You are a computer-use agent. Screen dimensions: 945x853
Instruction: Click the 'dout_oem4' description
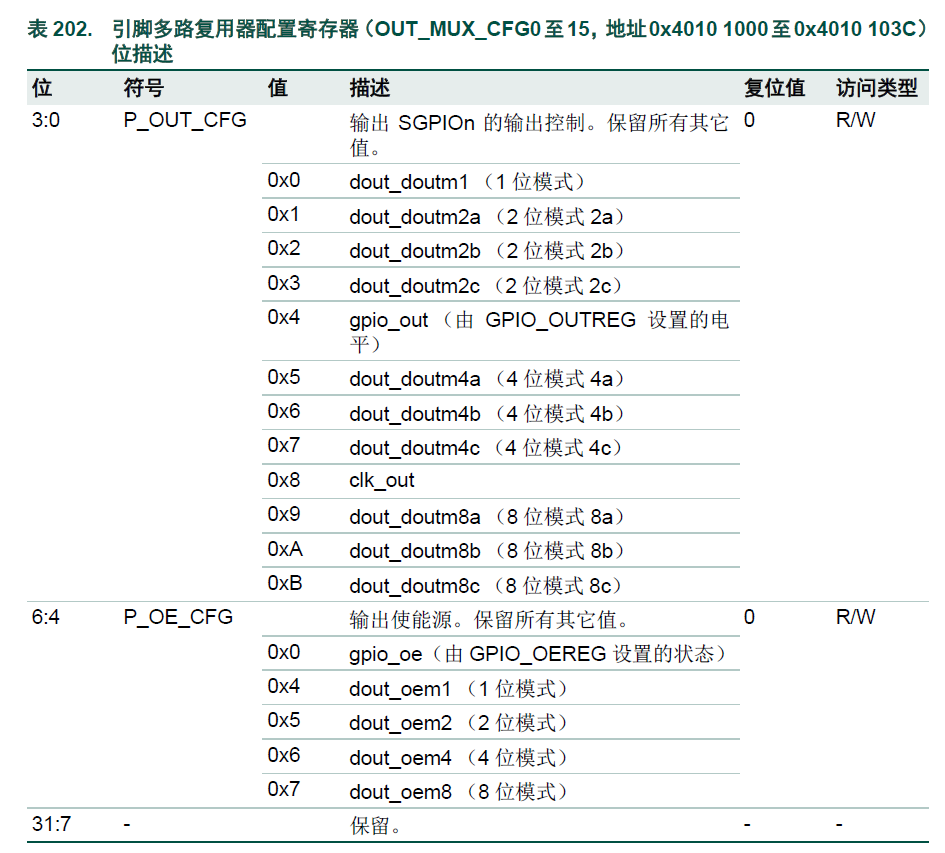coord(459,757)
